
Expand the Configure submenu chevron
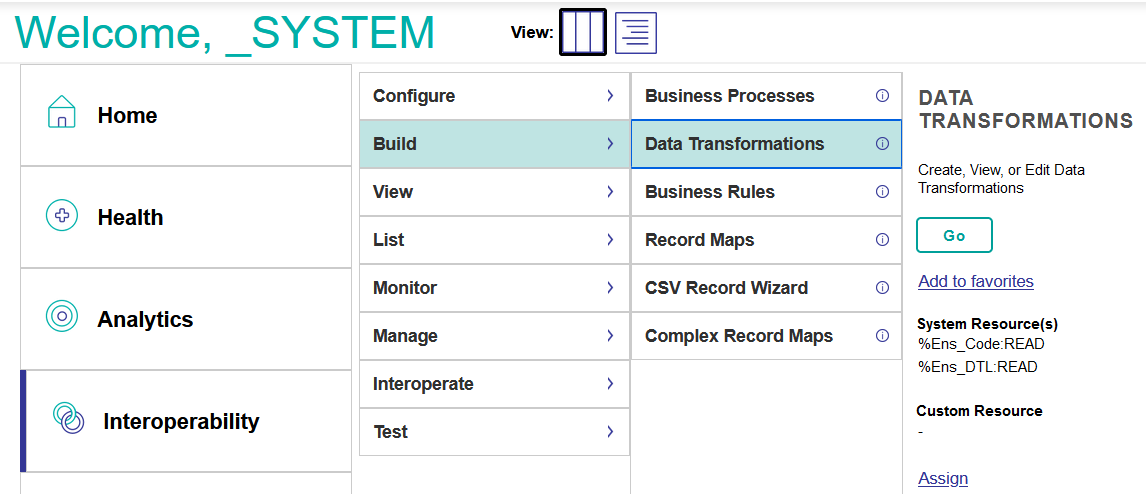[610, 96]
